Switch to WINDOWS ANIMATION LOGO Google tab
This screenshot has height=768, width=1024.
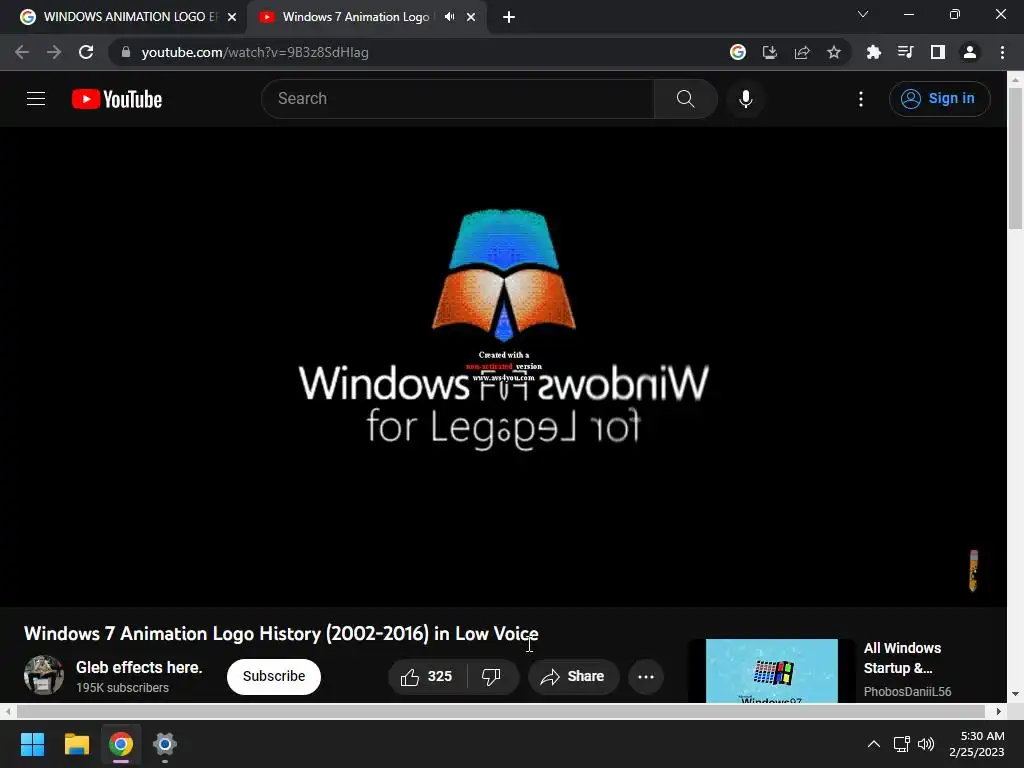click(x=123, y=17)
